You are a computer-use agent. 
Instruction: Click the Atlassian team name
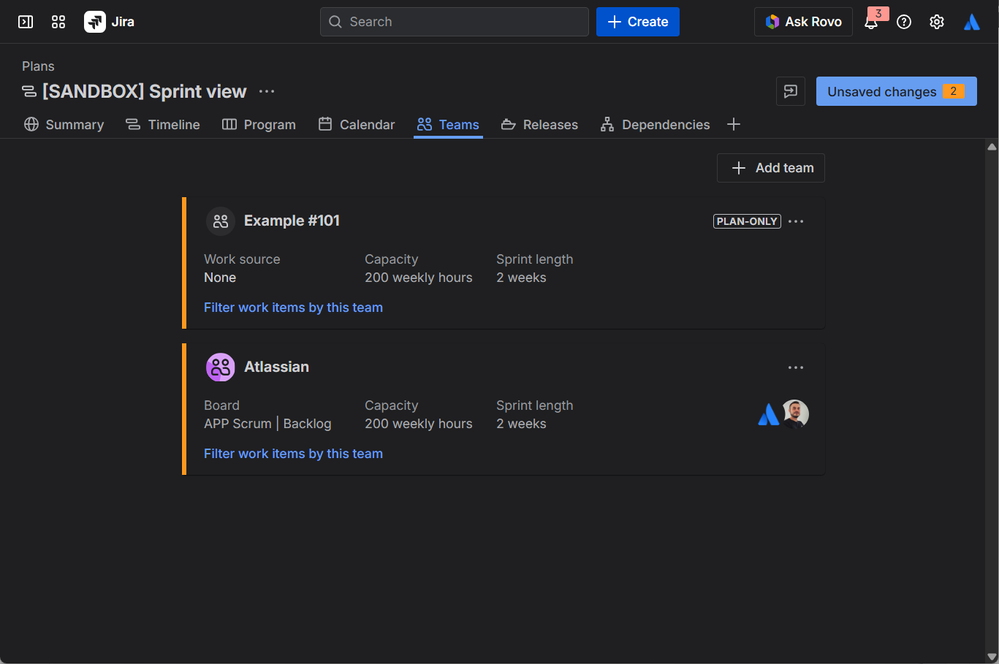click(x=277, y=366)
